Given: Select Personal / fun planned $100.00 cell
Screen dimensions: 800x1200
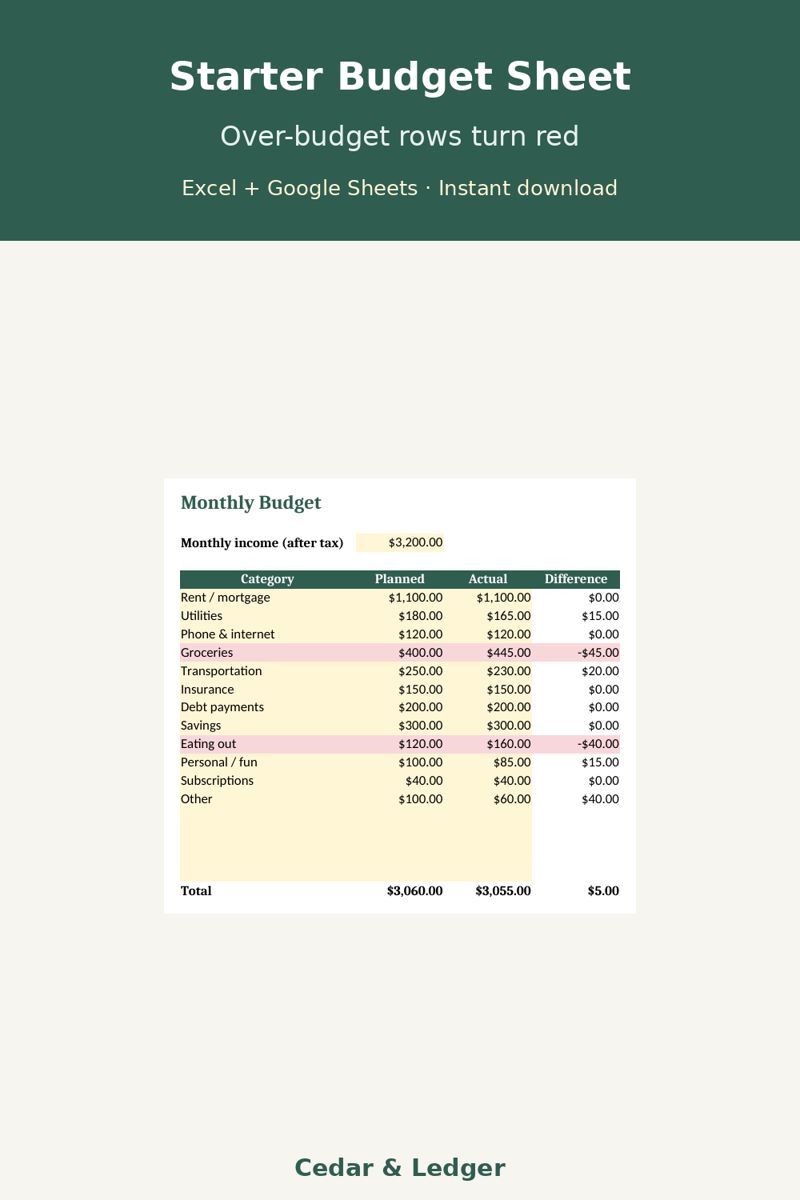Looking at the screenshot, I should click(400, 762).
